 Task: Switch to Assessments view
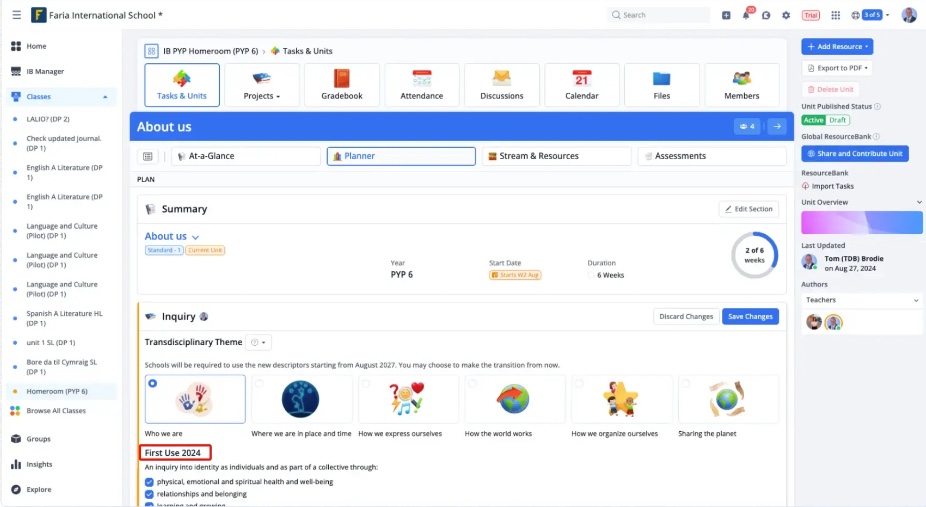click(712, 156)
